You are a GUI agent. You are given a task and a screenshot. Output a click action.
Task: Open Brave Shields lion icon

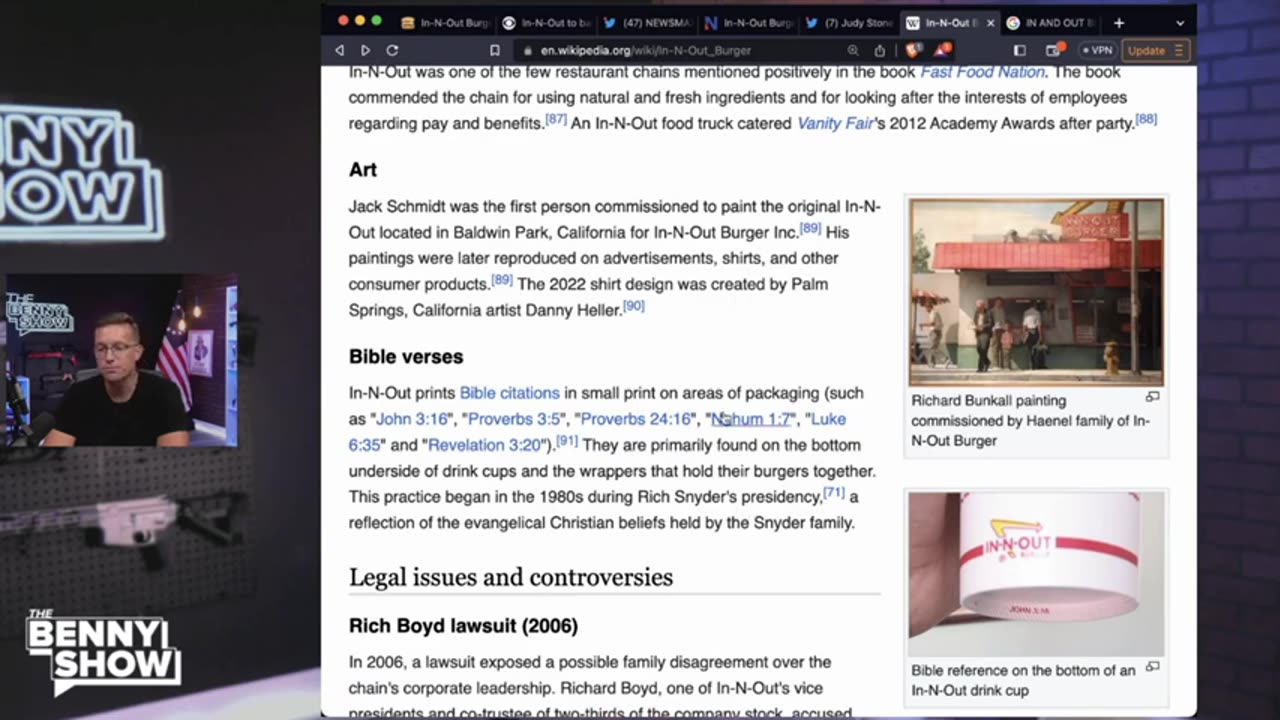pyautogui.click(x=913, y=50)
